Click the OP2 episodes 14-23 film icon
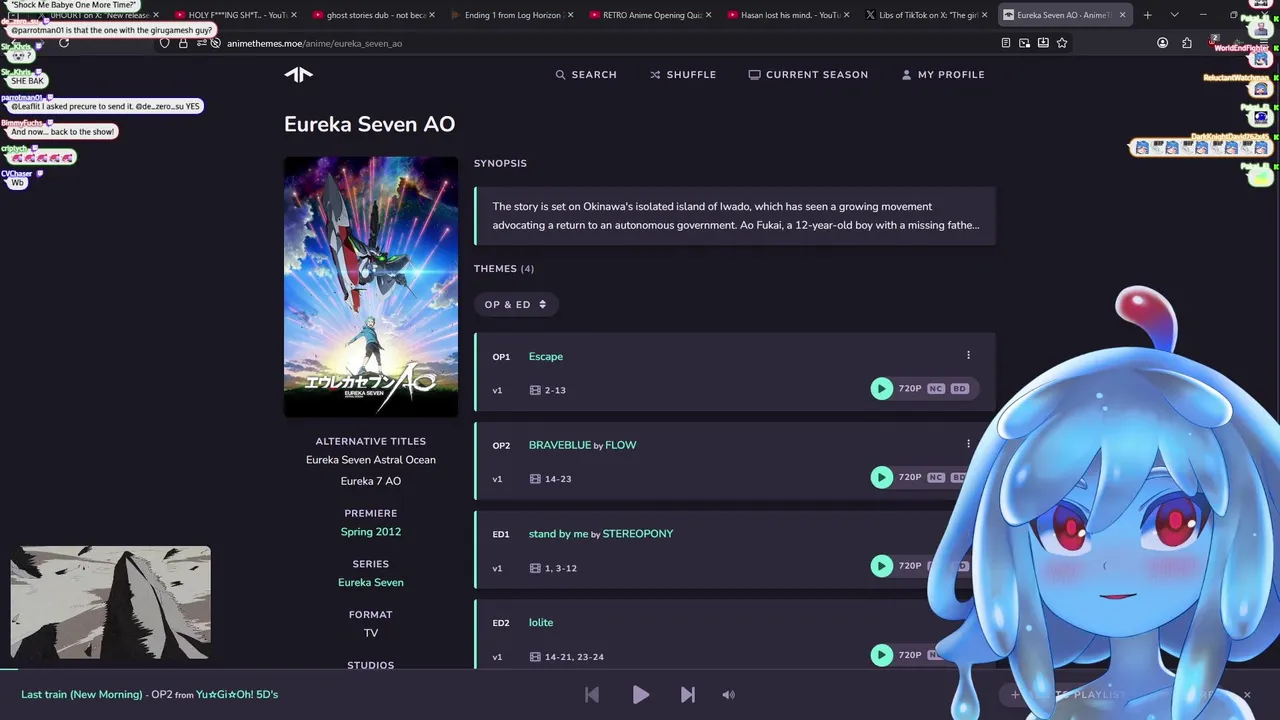The image size is (1280, 720). [x=535, y=479]
